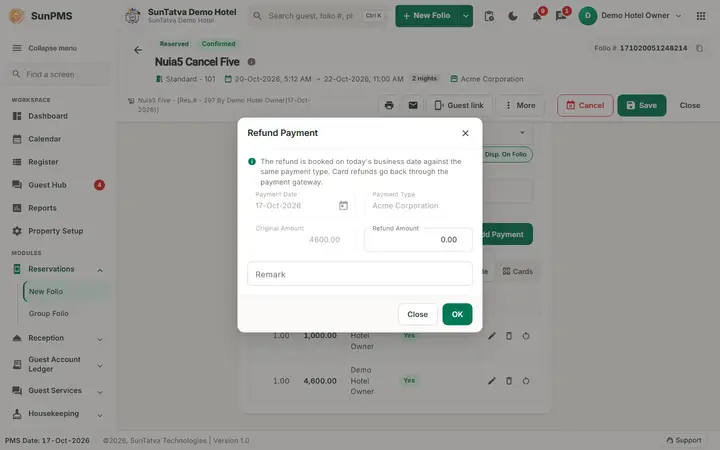Delete the 4,600.00 payment row

click(x=509, y=381)
